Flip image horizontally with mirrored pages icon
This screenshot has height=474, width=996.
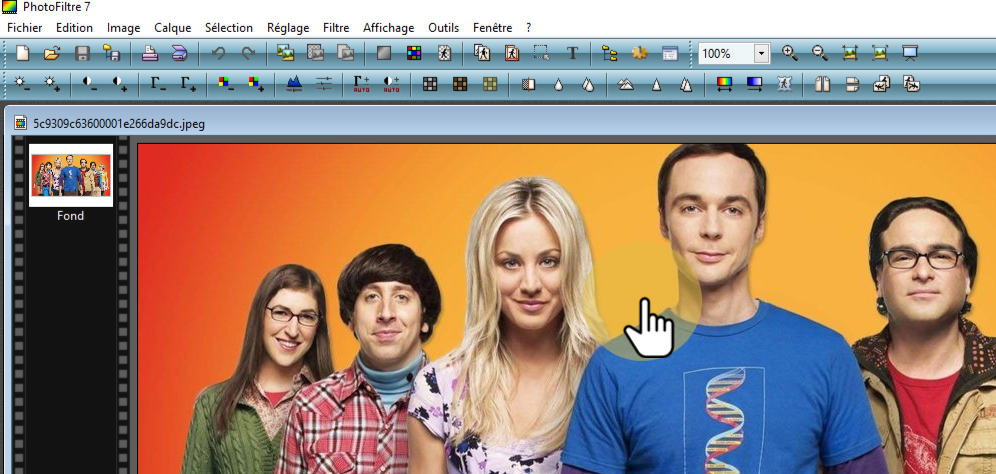click(823, 84)
